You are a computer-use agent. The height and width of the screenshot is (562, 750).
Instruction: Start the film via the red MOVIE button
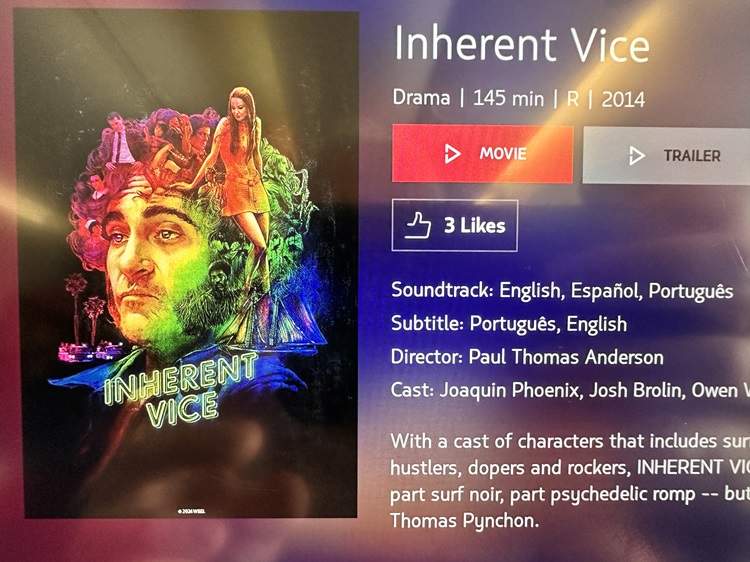tap(483, 154)
